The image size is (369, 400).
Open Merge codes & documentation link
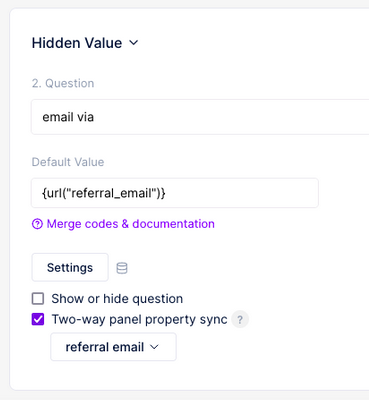[x=131, y=224]
